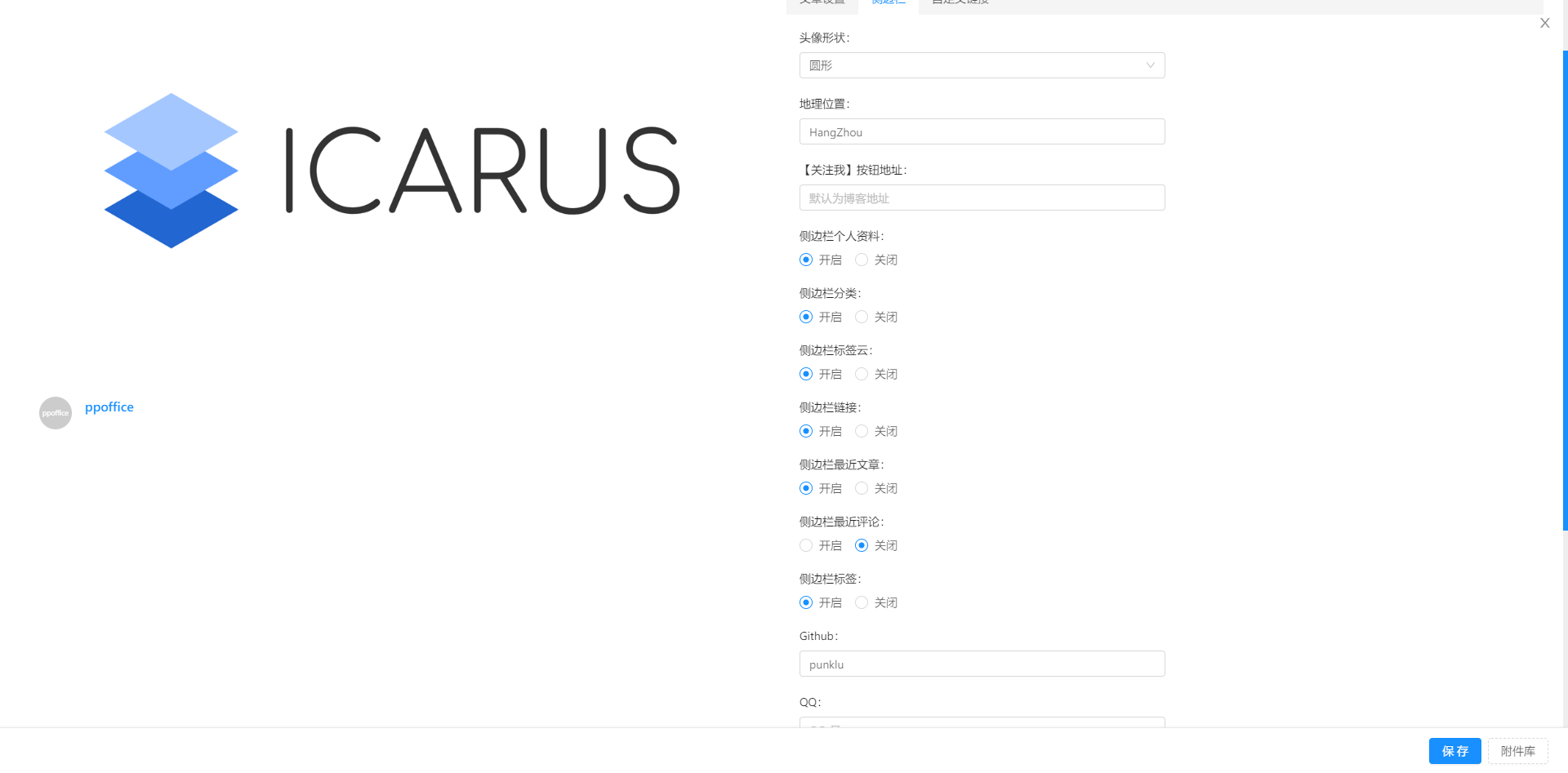Switch to the rightmost 自定义 settings tab
The height and width of the screenshot is (773, 1568).
point(959,2)
